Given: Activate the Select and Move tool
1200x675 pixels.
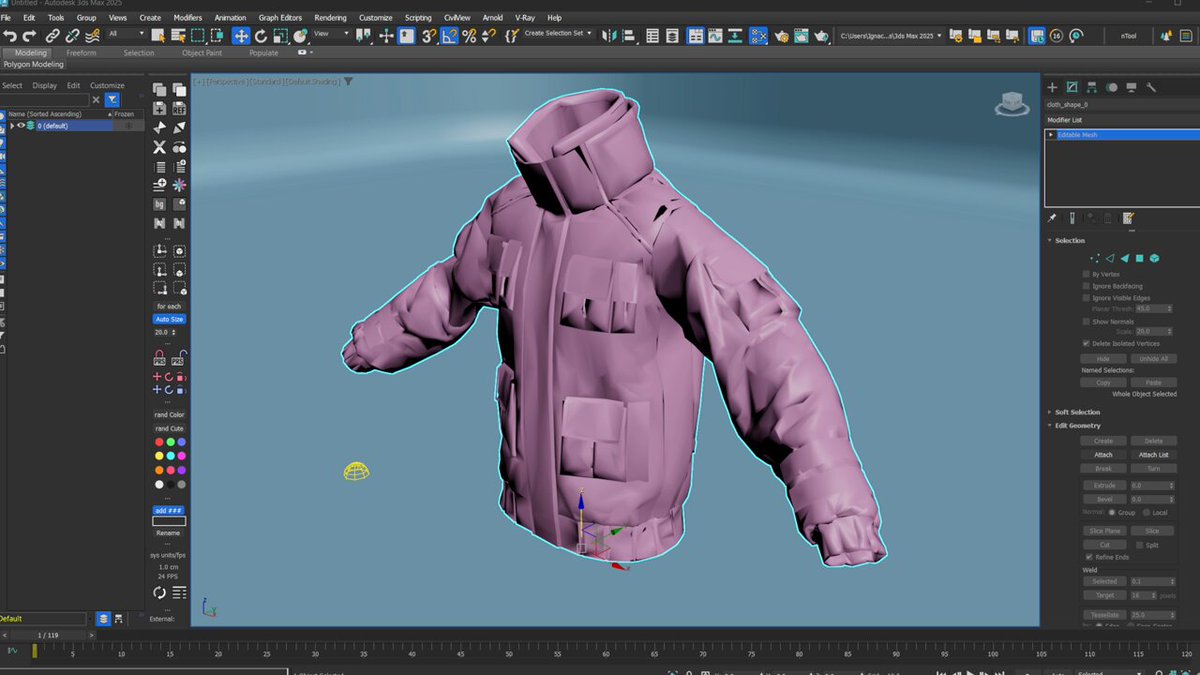Looking at the screenshot, I should [241, 35].
